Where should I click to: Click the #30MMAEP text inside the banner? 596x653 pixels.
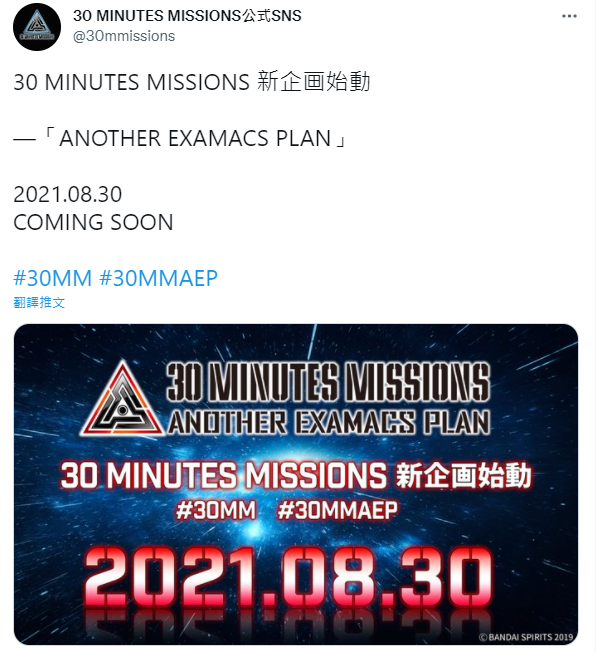tap(337, 510)
